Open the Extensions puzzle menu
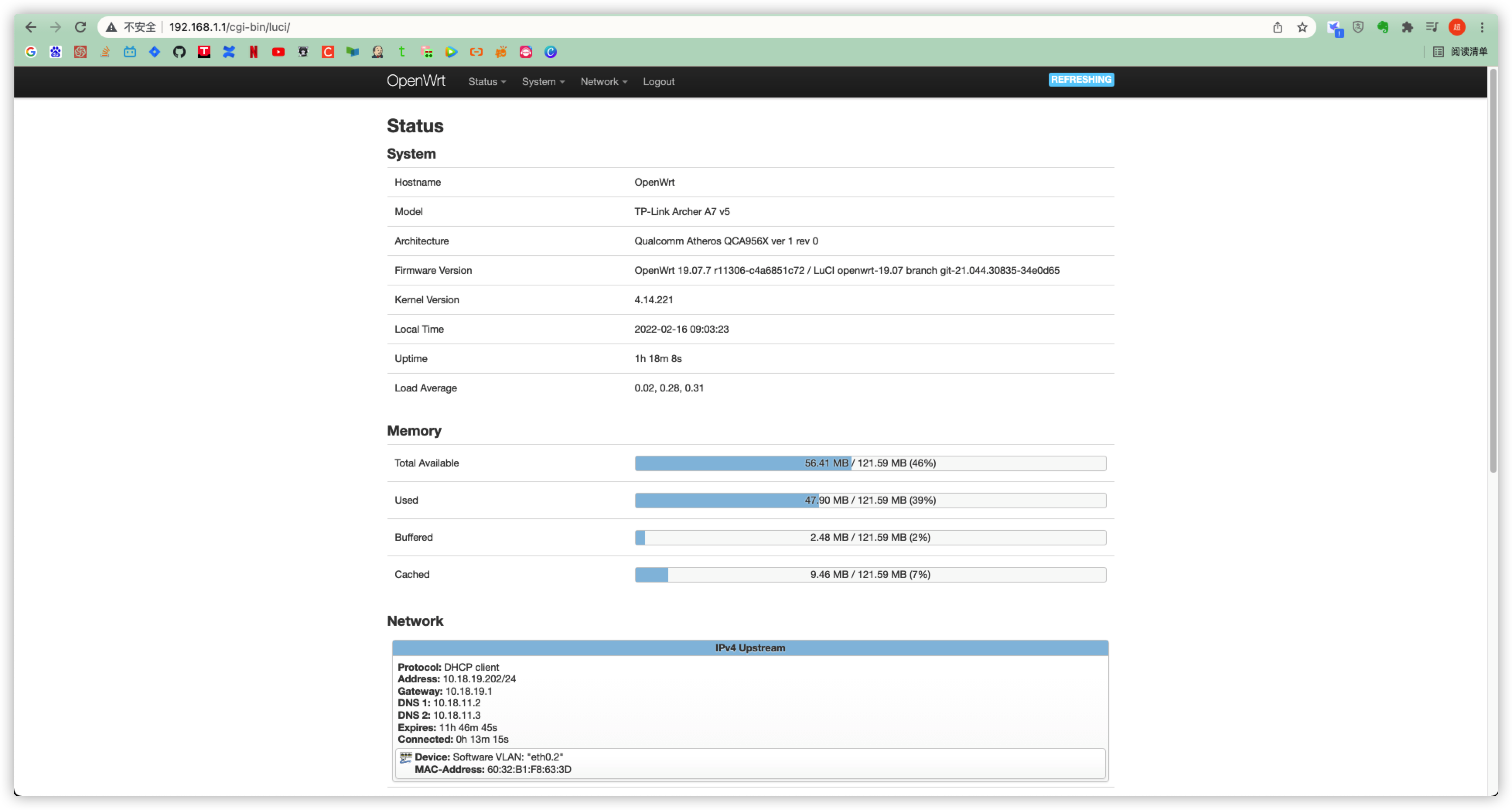 1408,27
